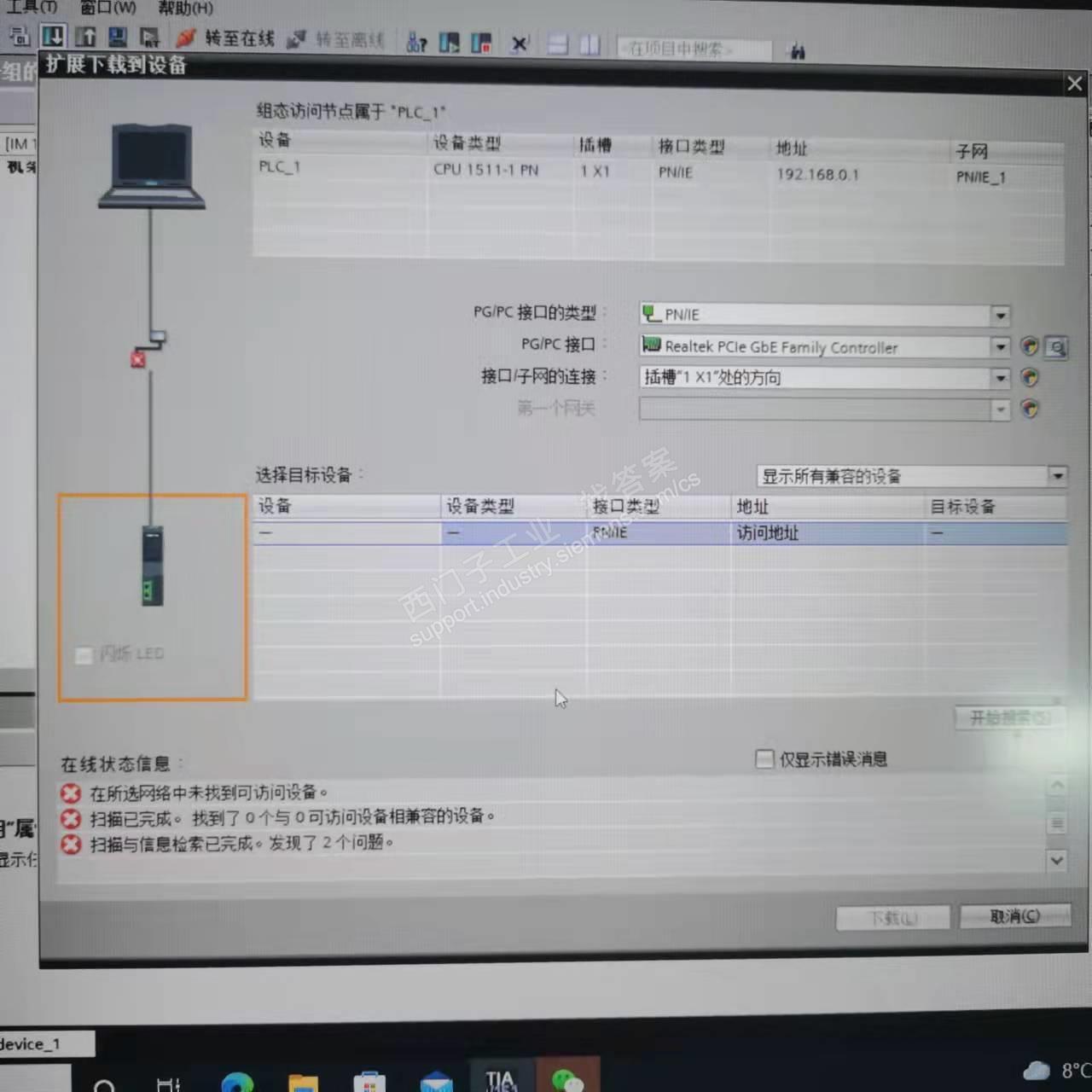The height and width of the screenshot is (1092, 1092).
Task: Click the taskbar search circle icon
Action: point(104,1085)
